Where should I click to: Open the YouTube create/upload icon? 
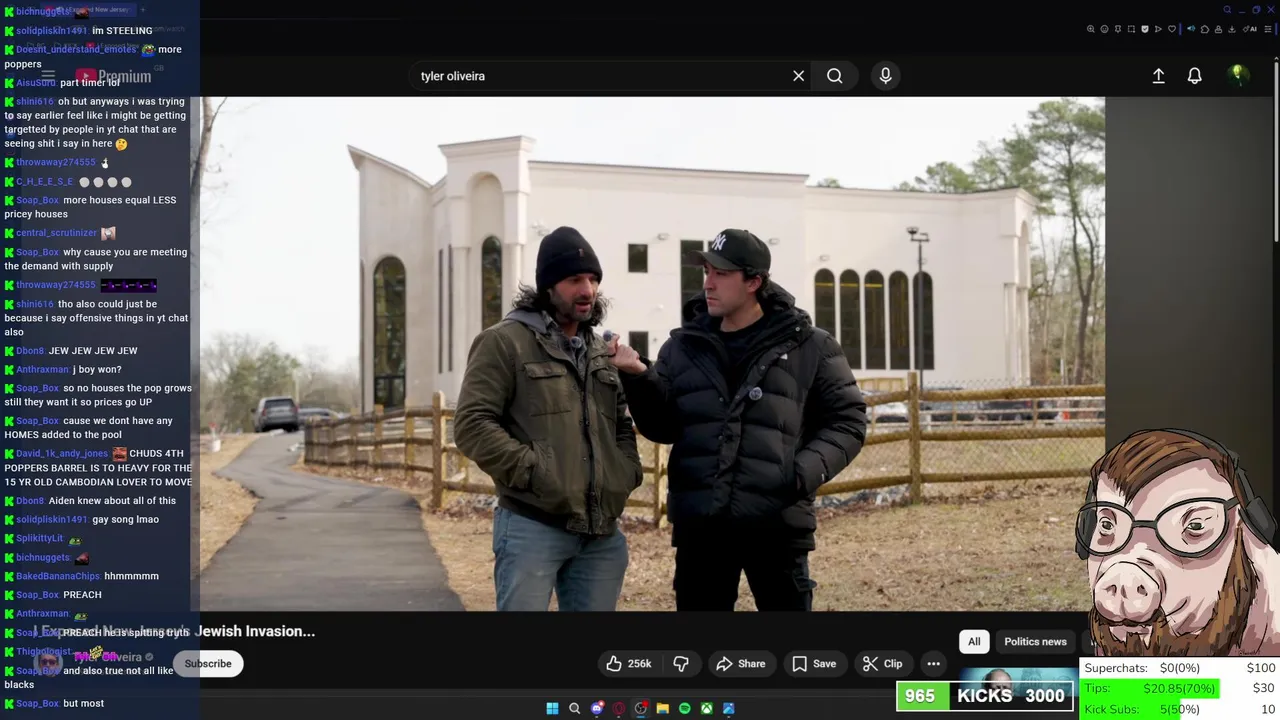click(x=1158, y=76)
